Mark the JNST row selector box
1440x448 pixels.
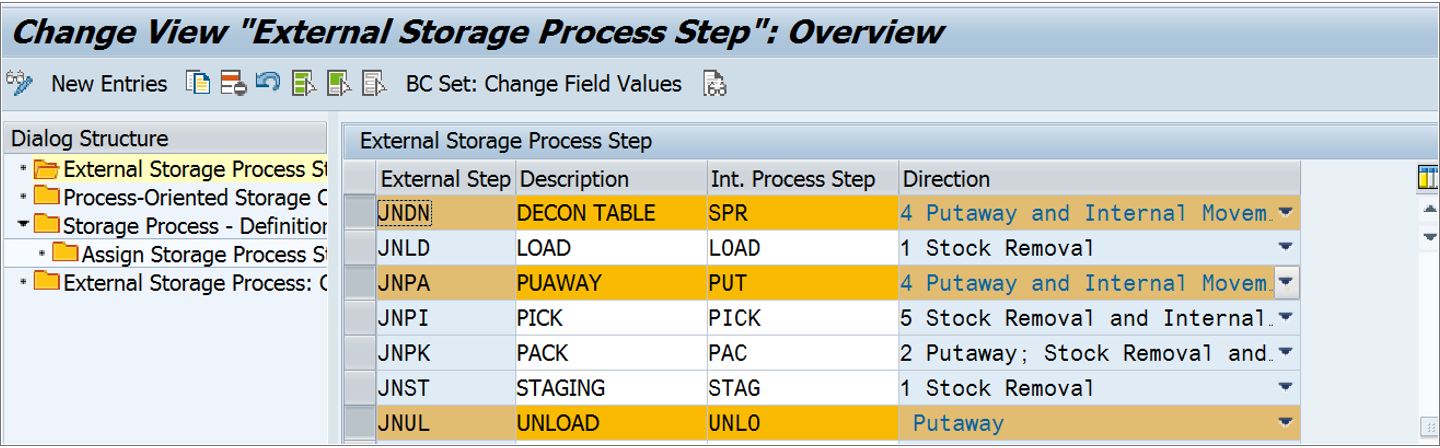[x=360, y=388]
